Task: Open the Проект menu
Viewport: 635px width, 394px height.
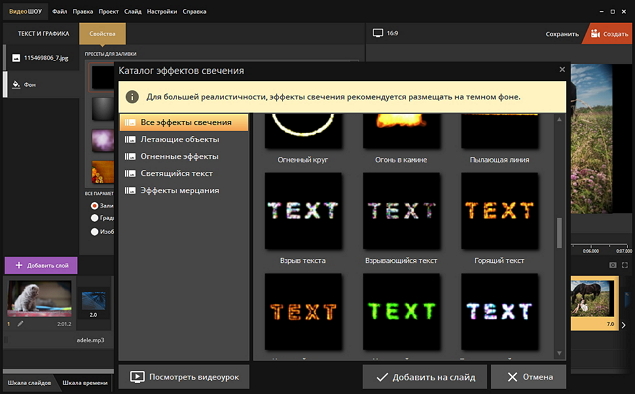Action: pyautogui.click(x=109, y=11)
